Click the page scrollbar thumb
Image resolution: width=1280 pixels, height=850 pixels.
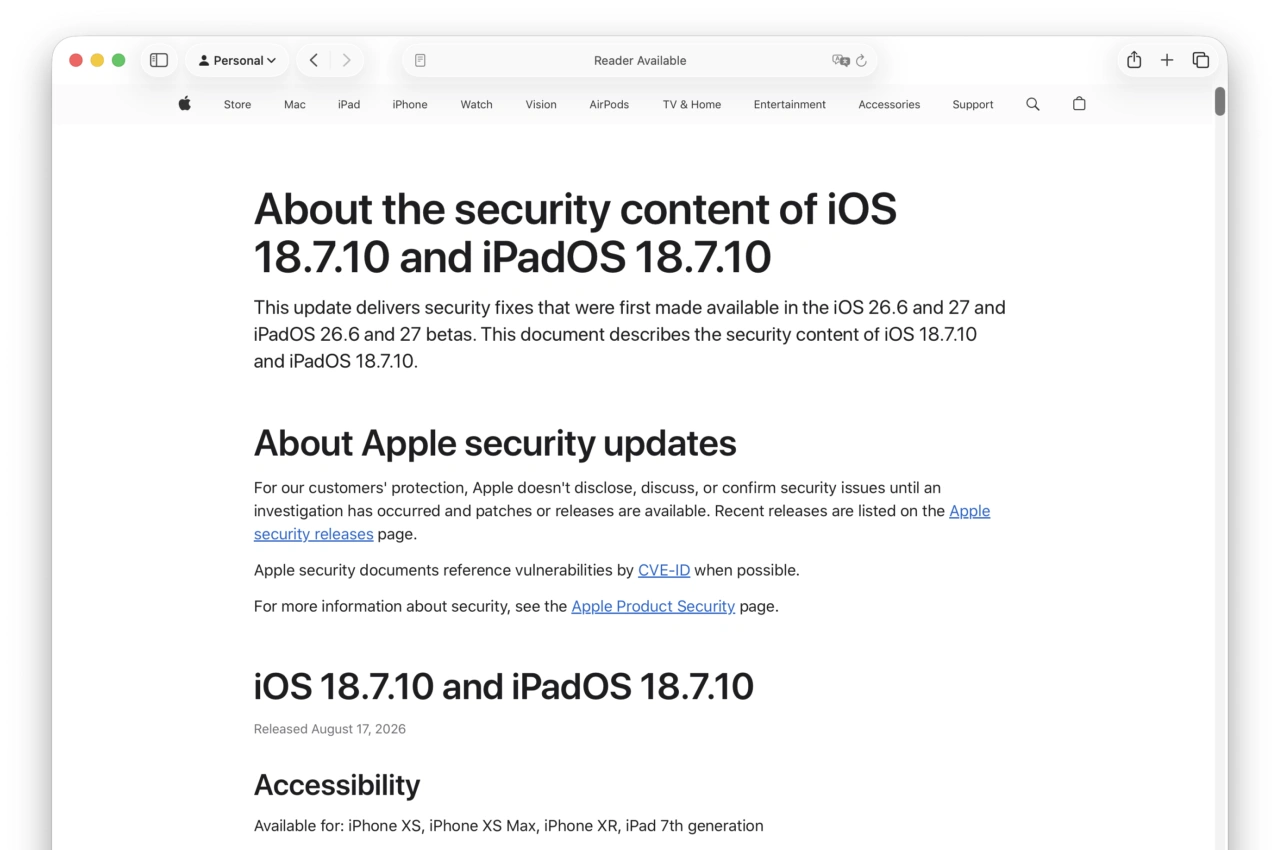1220,101
